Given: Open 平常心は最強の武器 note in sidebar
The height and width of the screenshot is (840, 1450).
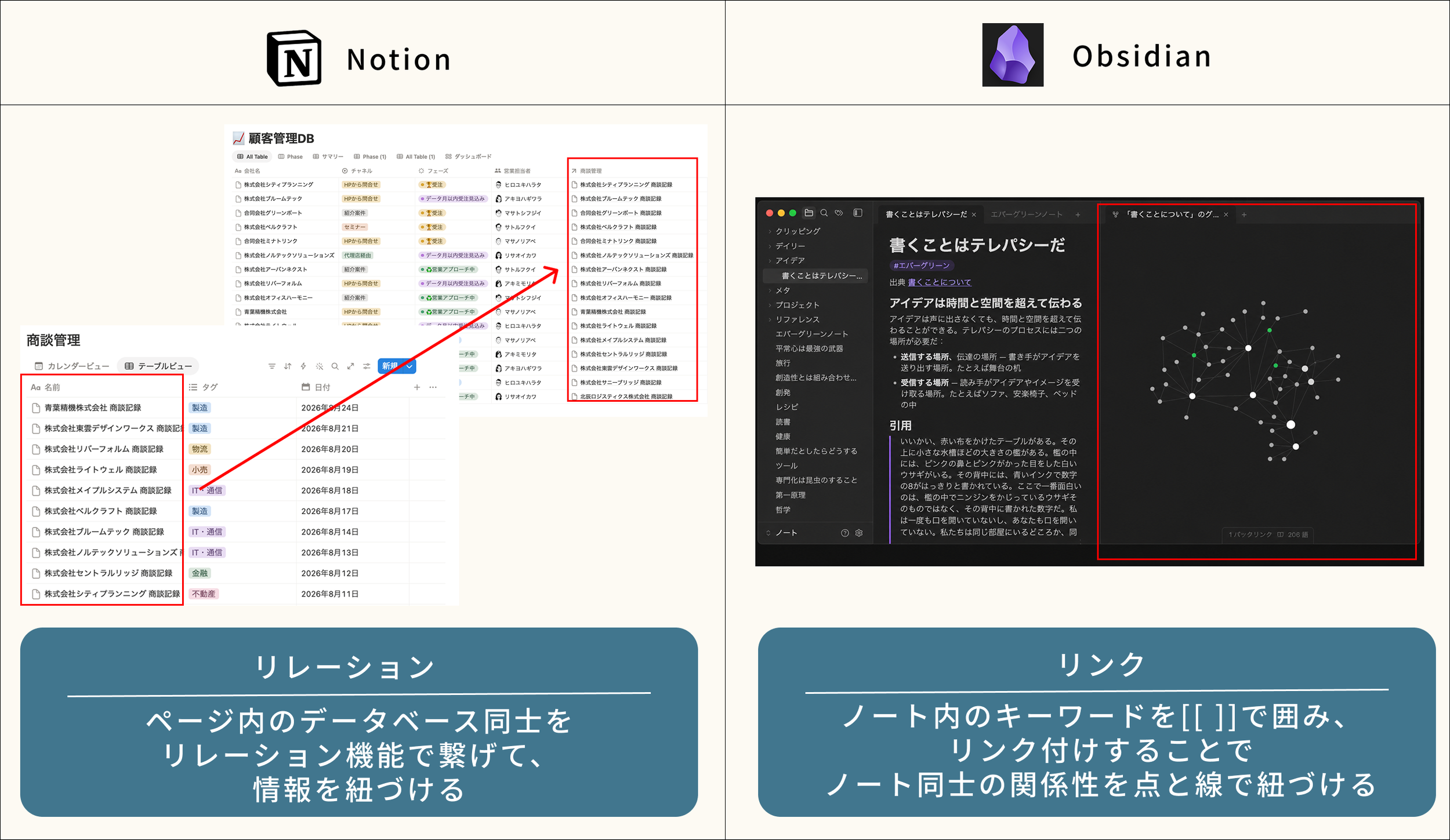Looking at the screenshot, I should (809, 349).
